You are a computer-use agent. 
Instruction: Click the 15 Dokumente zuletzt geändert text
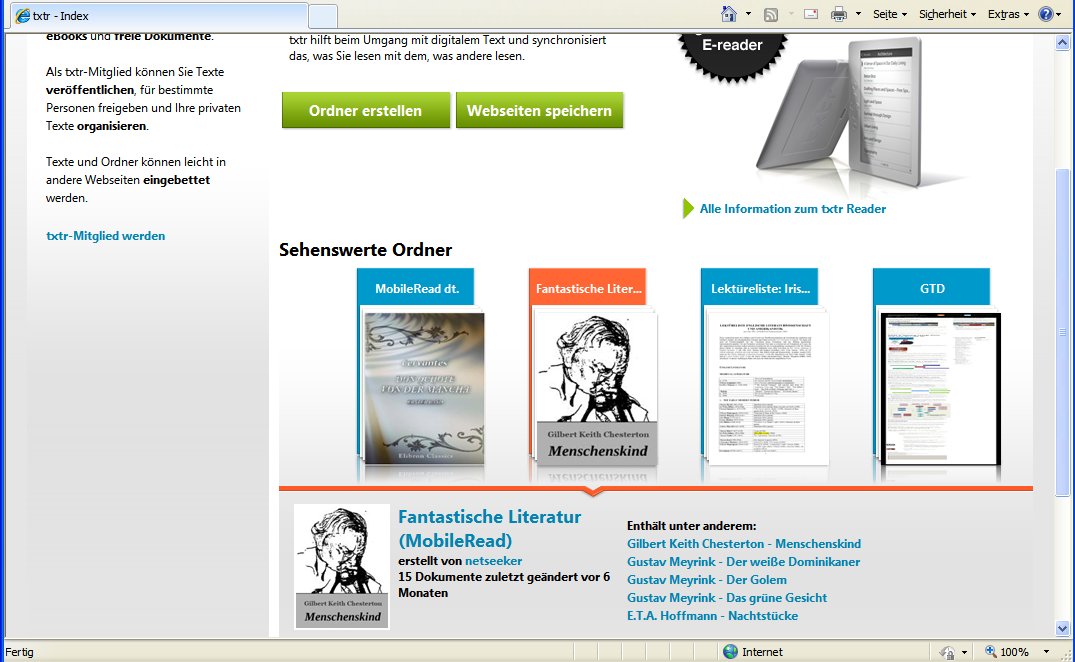[x=504, y=585]
